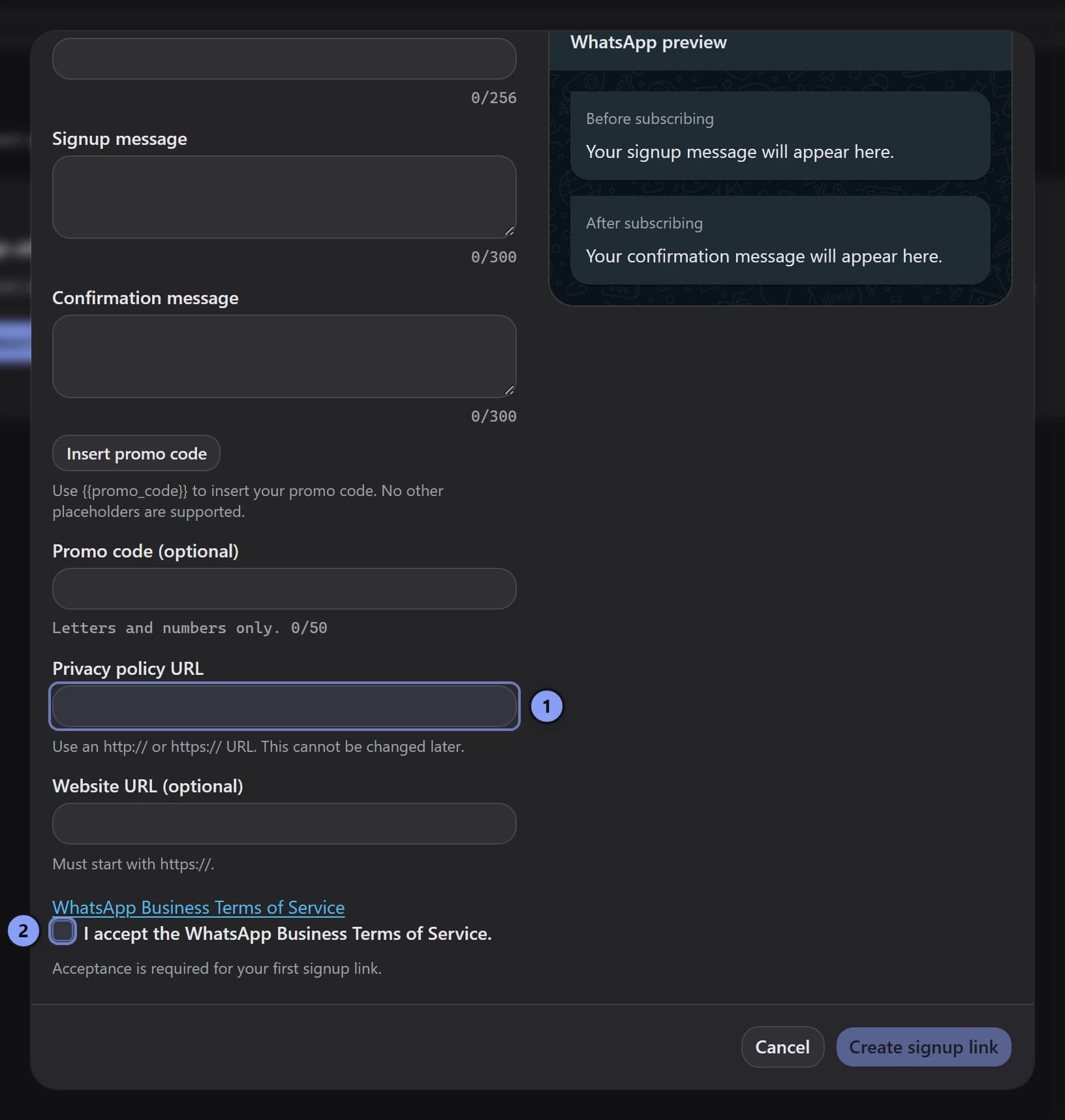Click the 'Must start with https://.' hint text
Viewport: 1065px width, 1120px height.
pos(133,863)
